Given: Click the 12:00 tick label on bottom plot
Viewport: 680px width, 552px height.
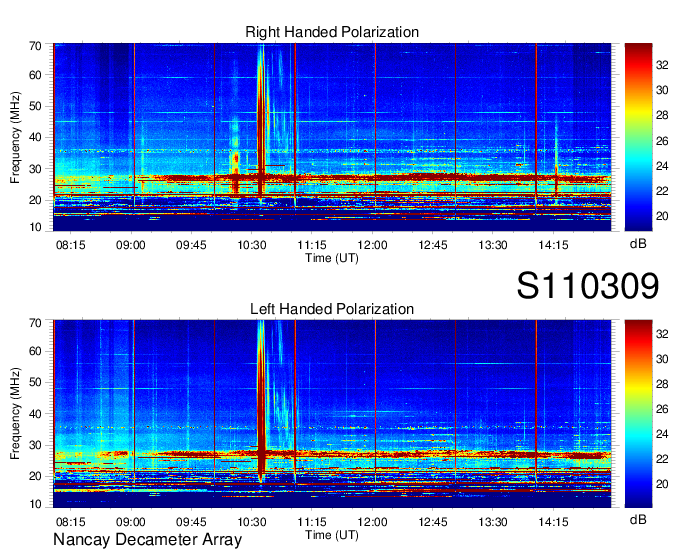Looking at the screenshot, I should pos(373,522).
